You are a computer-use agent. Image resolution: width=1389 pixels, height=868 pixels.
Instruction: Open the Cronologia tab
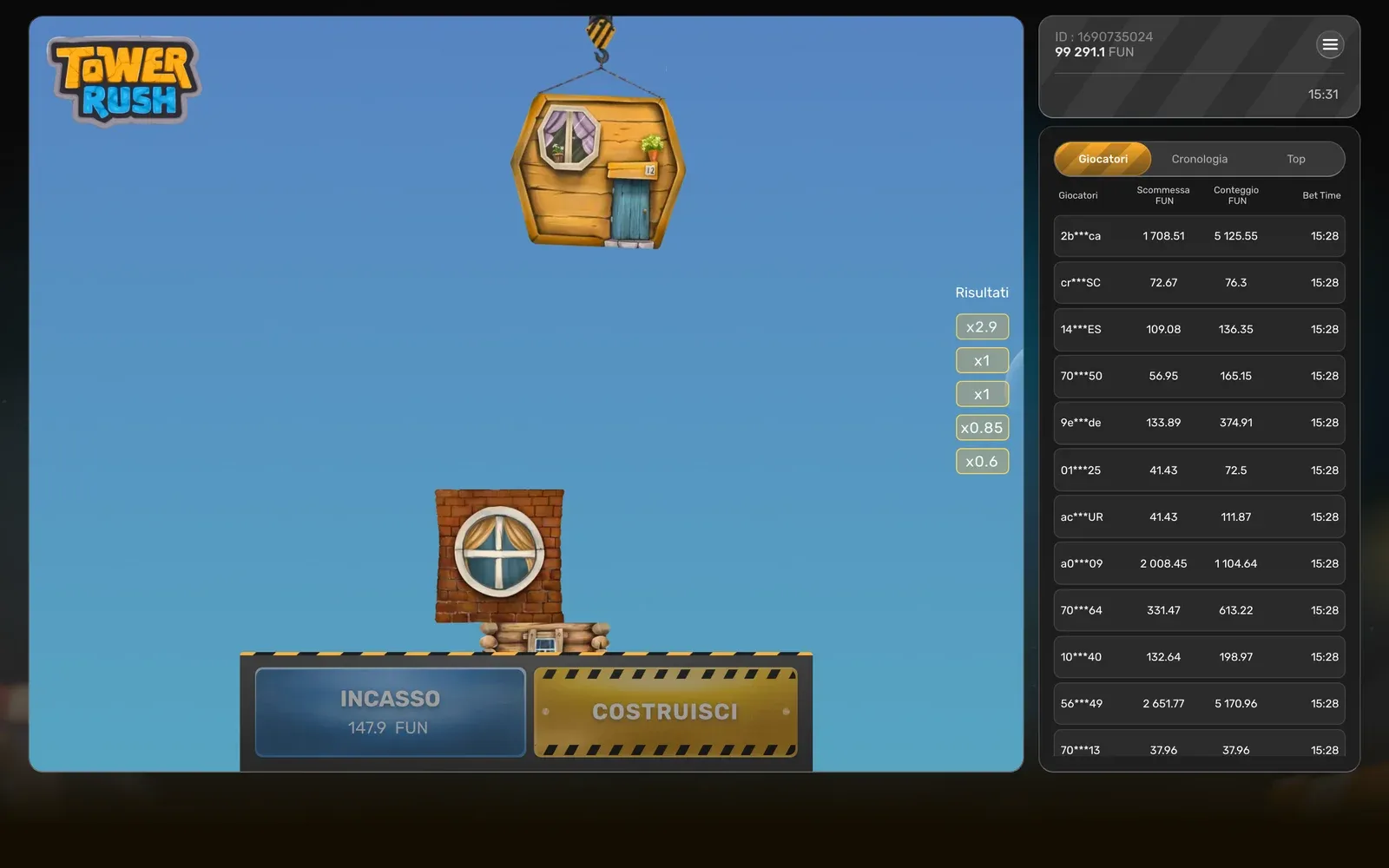pyautogui.click(x=1199, y=159)
